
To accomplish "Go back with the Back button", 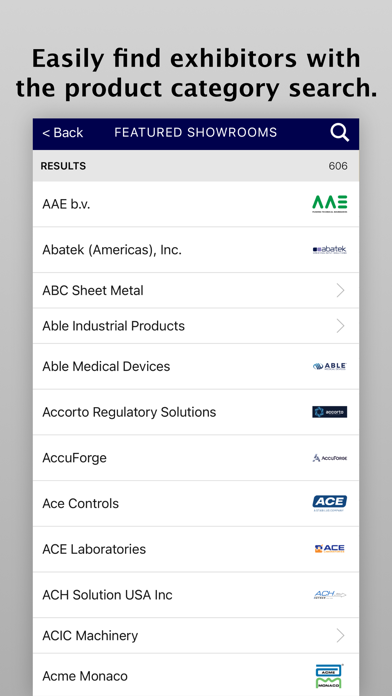I will click(x=63, y=133).
